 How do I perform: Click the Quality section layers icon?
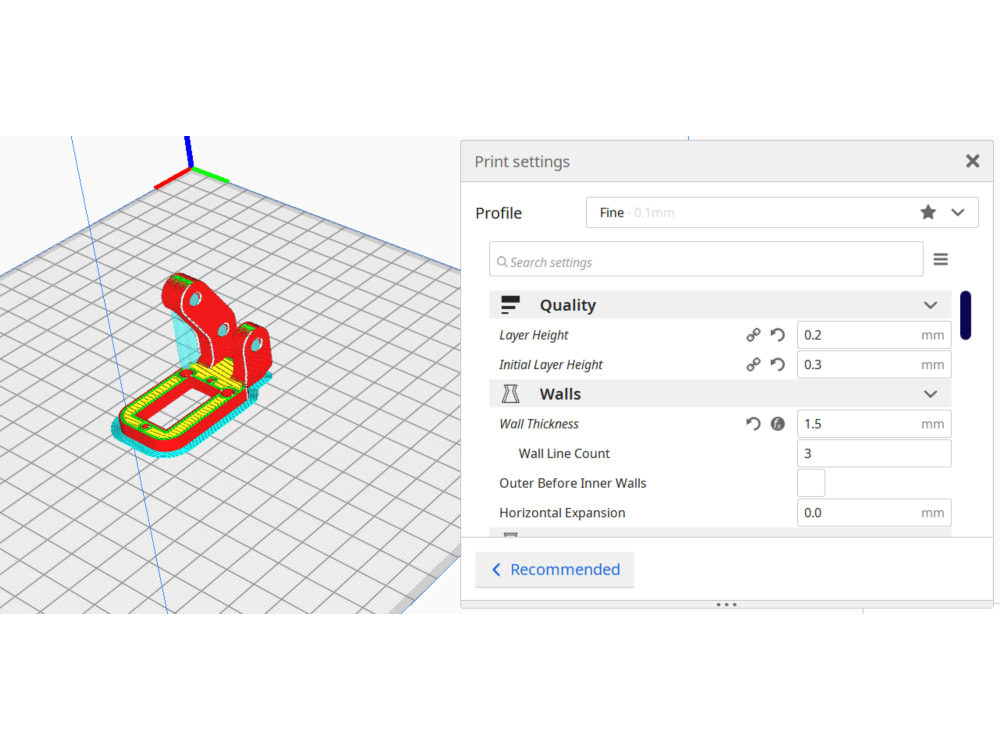(513, 304)
